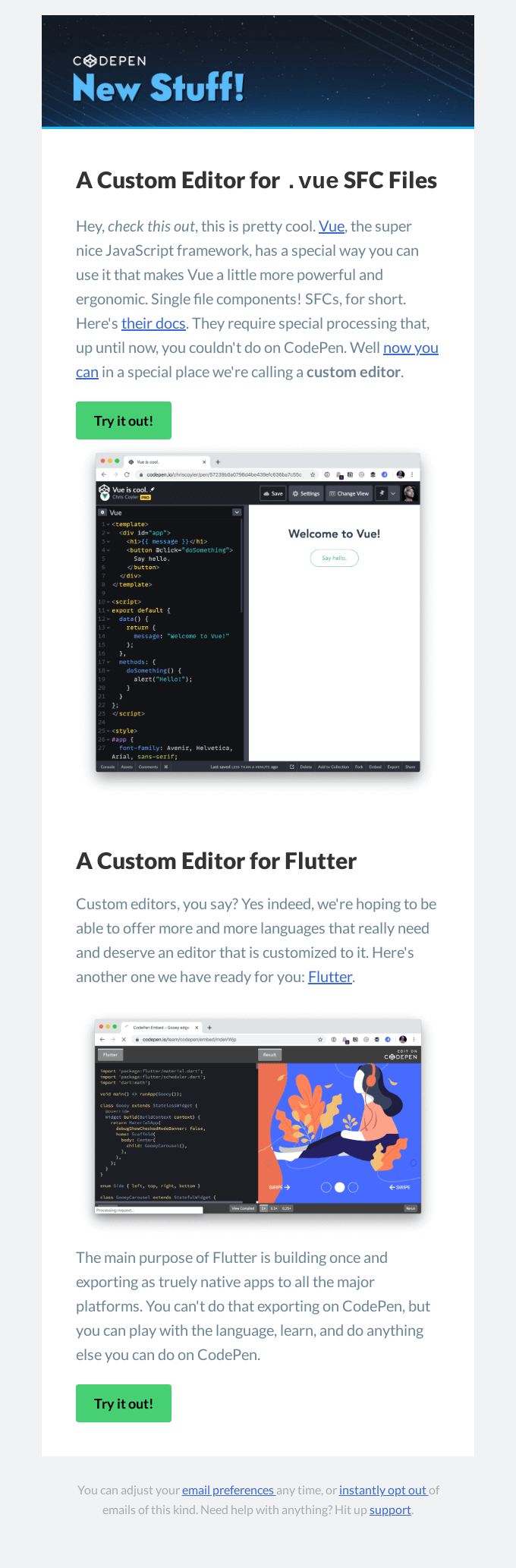The height and width of the screenshot is (1568, 516).
Task: Open the Flutter editor screenshot image
Action: pyautogui.click(x=258, y=1116)
